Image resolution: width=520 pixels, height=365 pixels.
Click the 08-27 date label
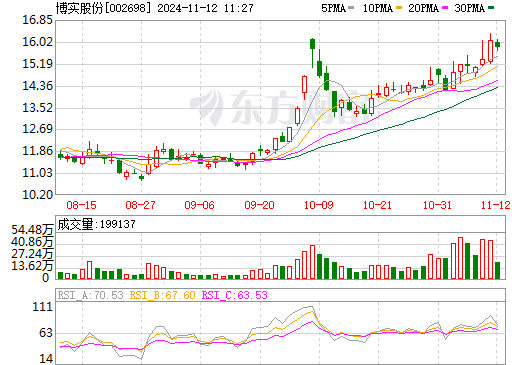(140, 205)
